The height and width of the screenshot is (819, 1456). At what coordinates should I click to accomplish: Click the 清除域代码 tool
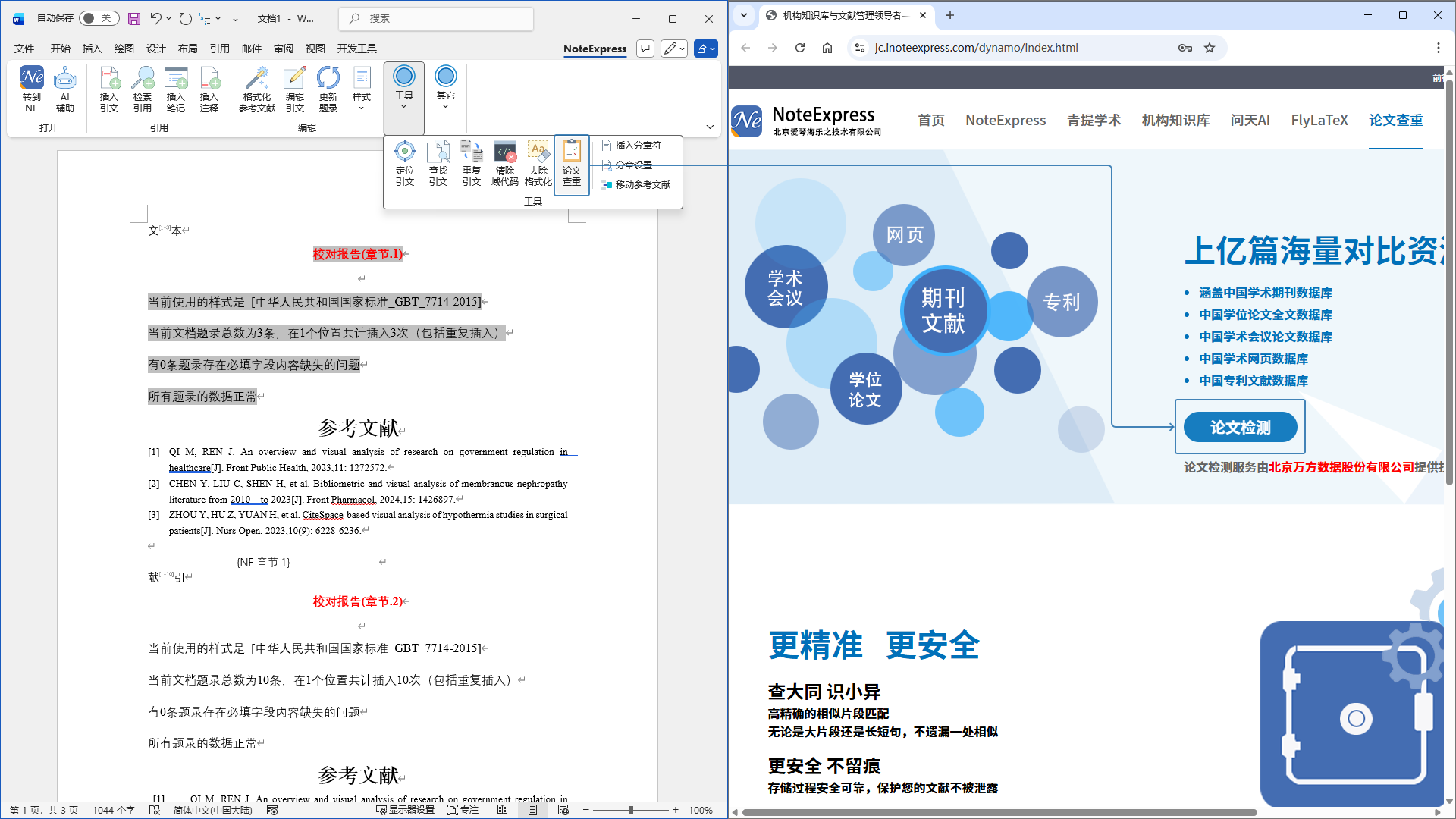(505, 163)
